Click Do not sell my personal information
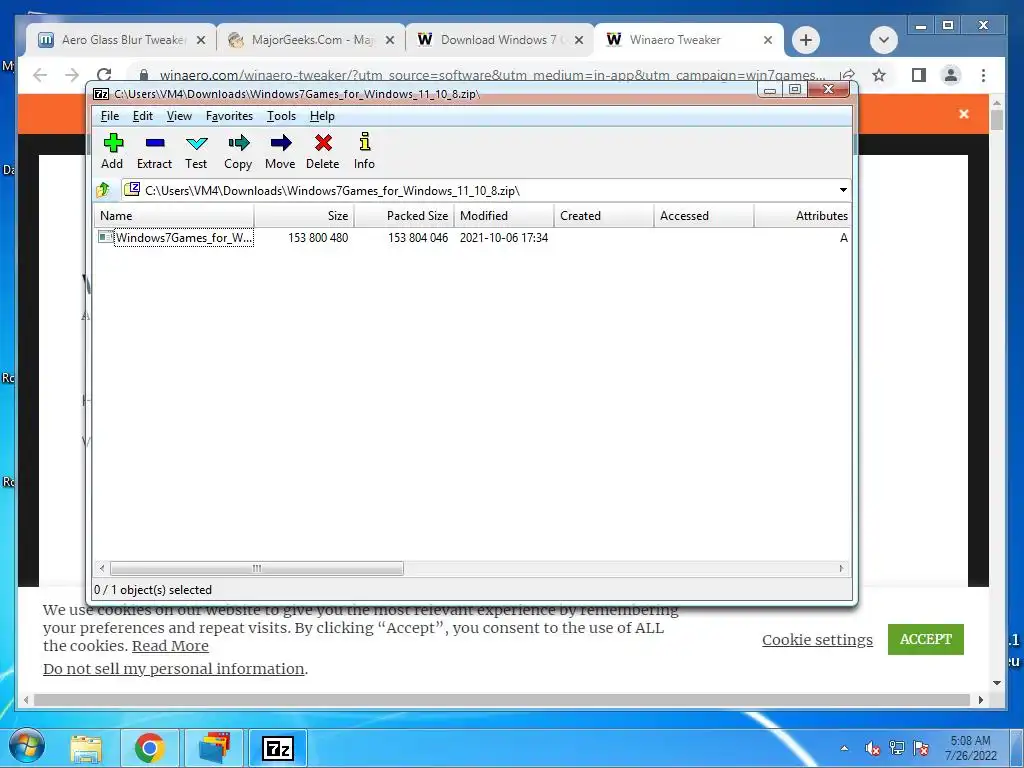This screenshot has height=768, width=1024. [x=174, y=669]
